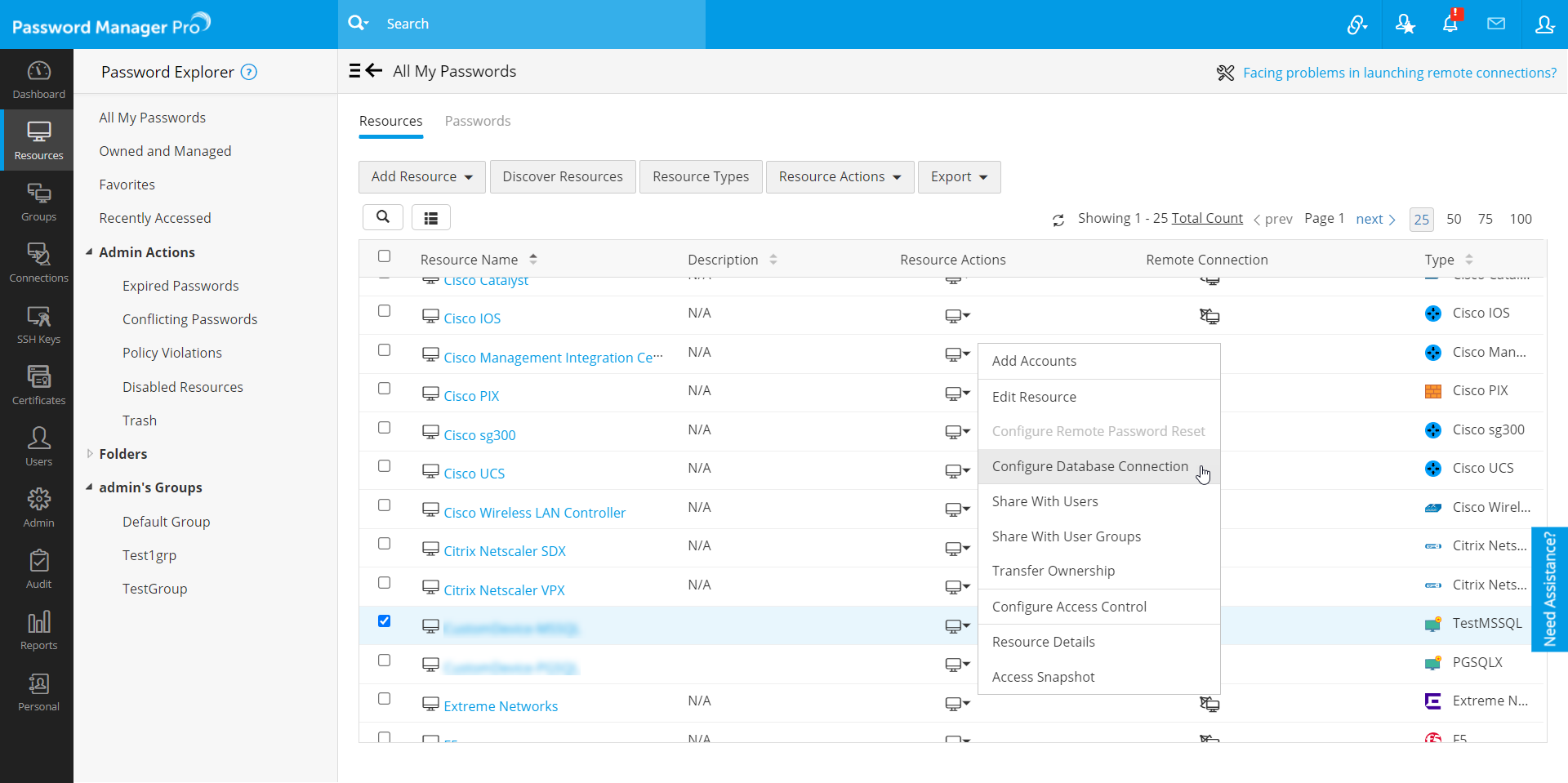Uncheck the selected TestMSSQL resource row
This screenshot has height=783, width=1568.
pyautogui.click(x=385, y=621)
